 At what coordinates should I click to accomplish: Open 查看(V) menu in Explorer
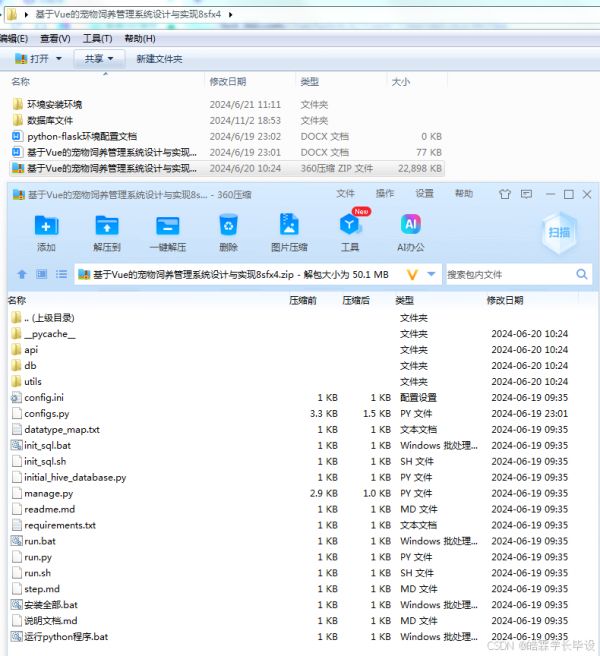[55, 39]
